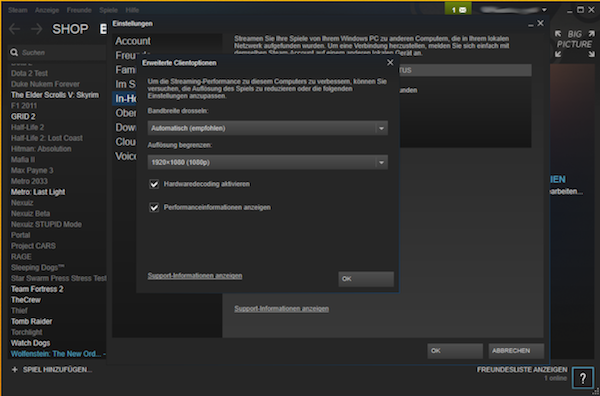
Task: Click the Suchen search field
Action: [x=57, y=52]
